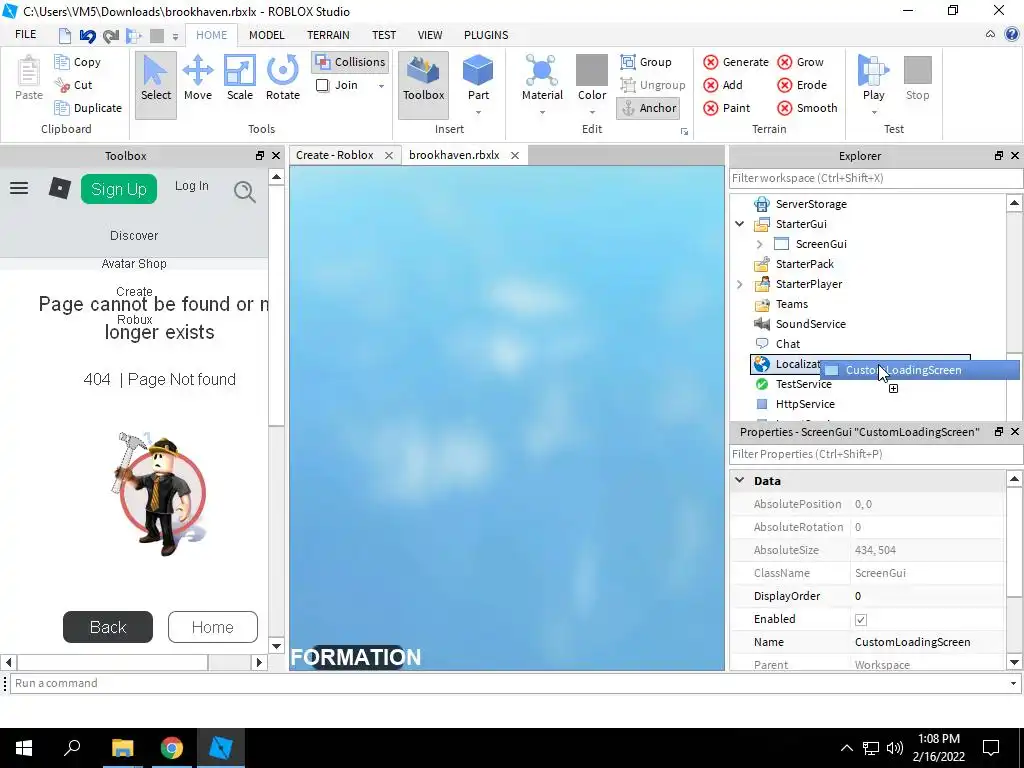Open File Explorer from the taskbar
1024x768 pixels.
tap(123, 748)
